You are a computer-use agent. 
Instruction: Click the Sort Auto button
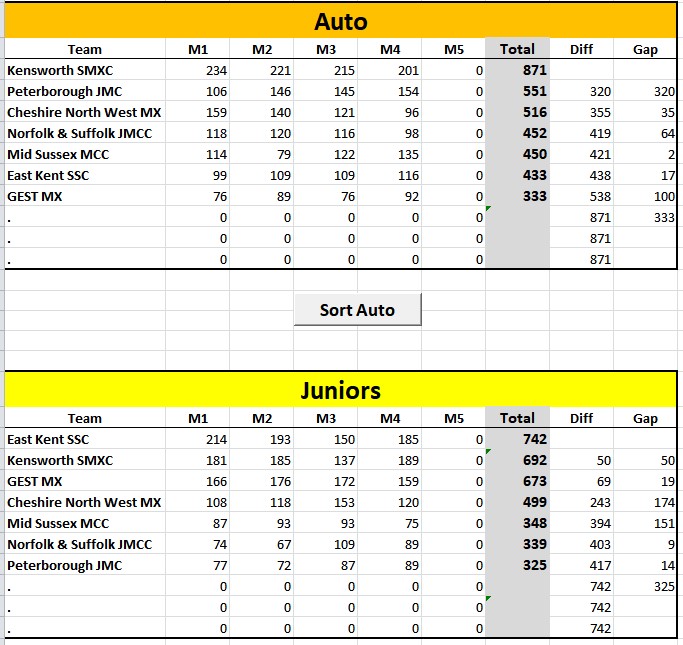coord(357,310)
